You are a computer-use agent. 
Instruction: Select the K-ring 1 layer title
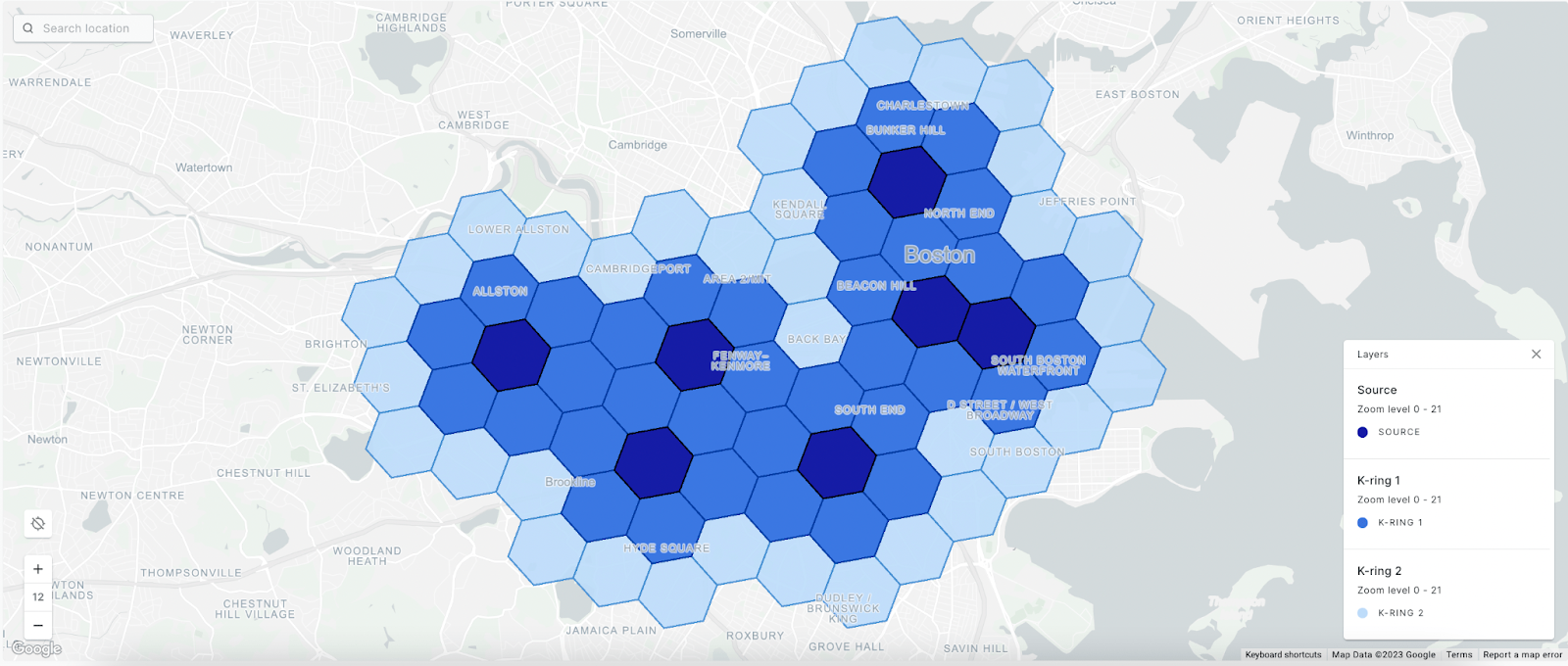point(1378,481)
